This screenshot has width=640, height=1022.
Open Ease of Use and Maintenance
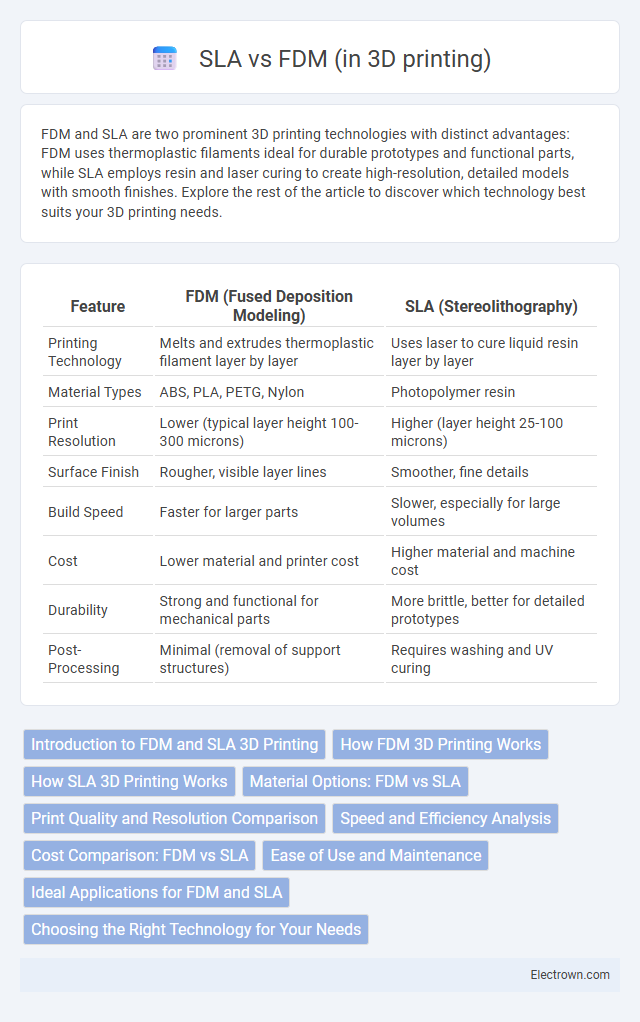pyautogui.click(x=375, y=856)
